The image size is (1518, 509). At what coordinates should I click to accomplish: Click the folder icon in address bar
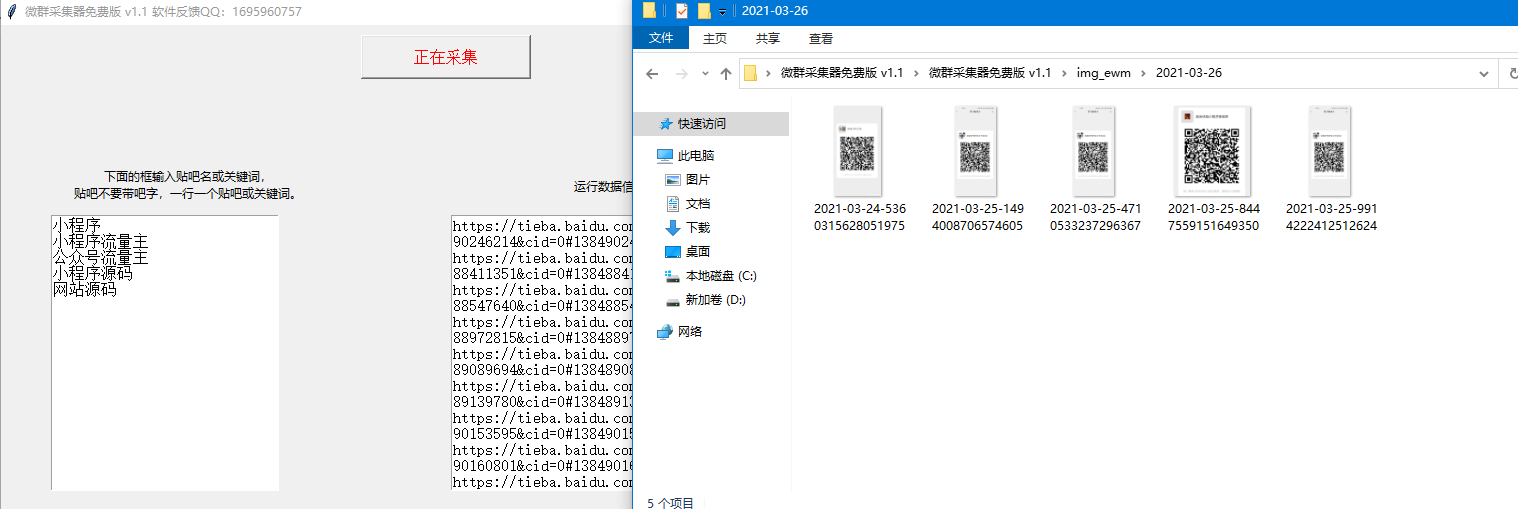(x=750, y=73)
